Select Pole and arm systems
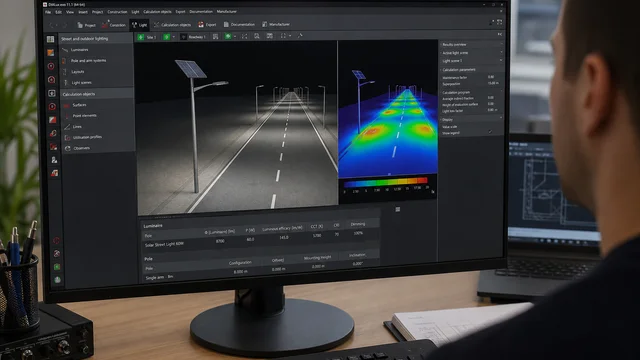The image size is (640, 360). click(88, 60)
